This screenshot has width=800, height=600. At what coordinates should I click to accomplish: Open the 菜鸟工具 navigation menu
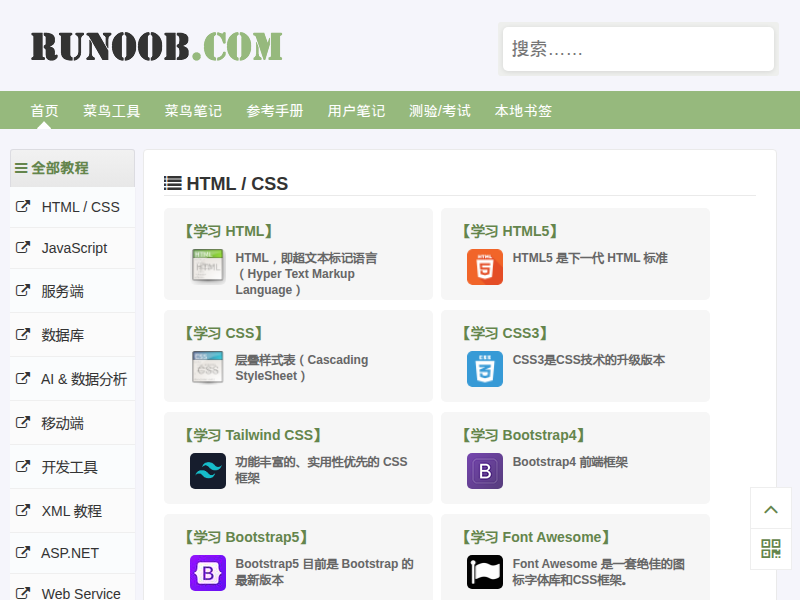coord(111,111)
